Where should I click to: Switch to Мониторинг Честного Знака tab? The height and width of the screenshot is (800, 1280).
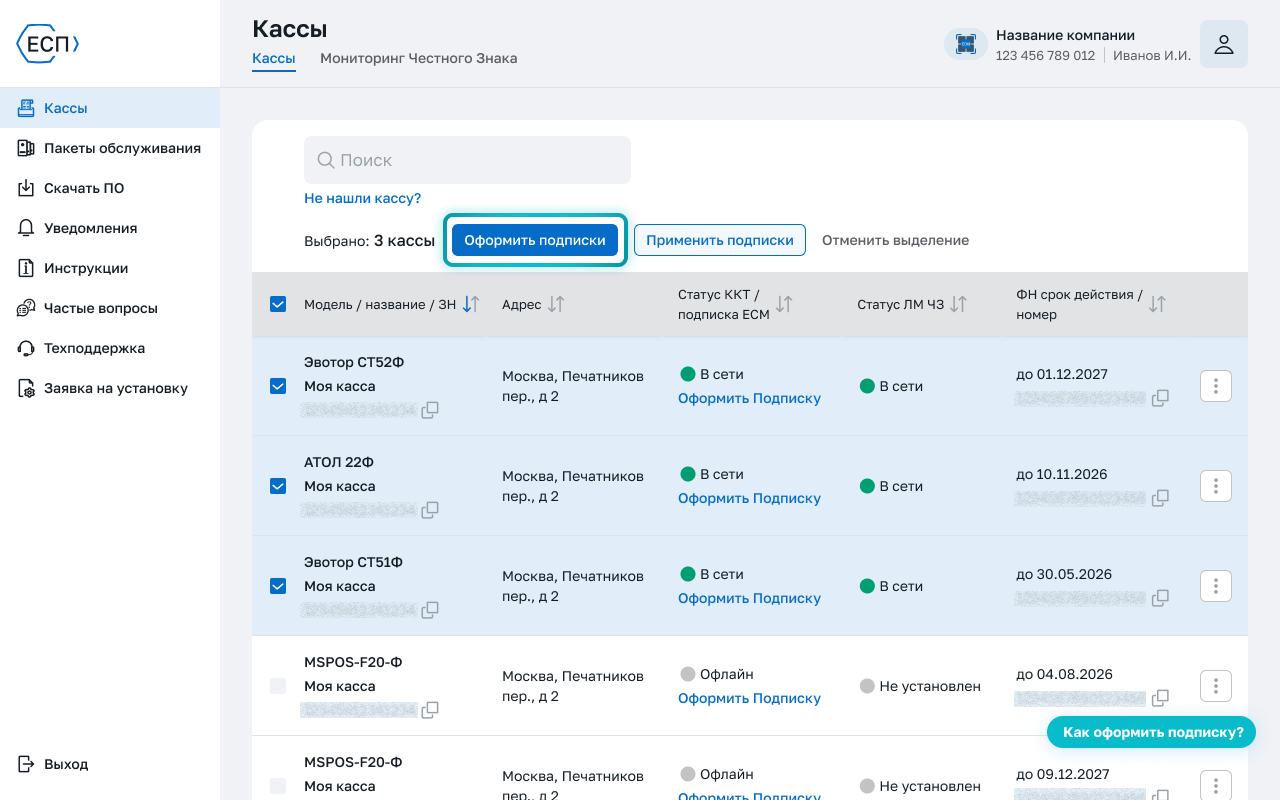coord(418,58)
